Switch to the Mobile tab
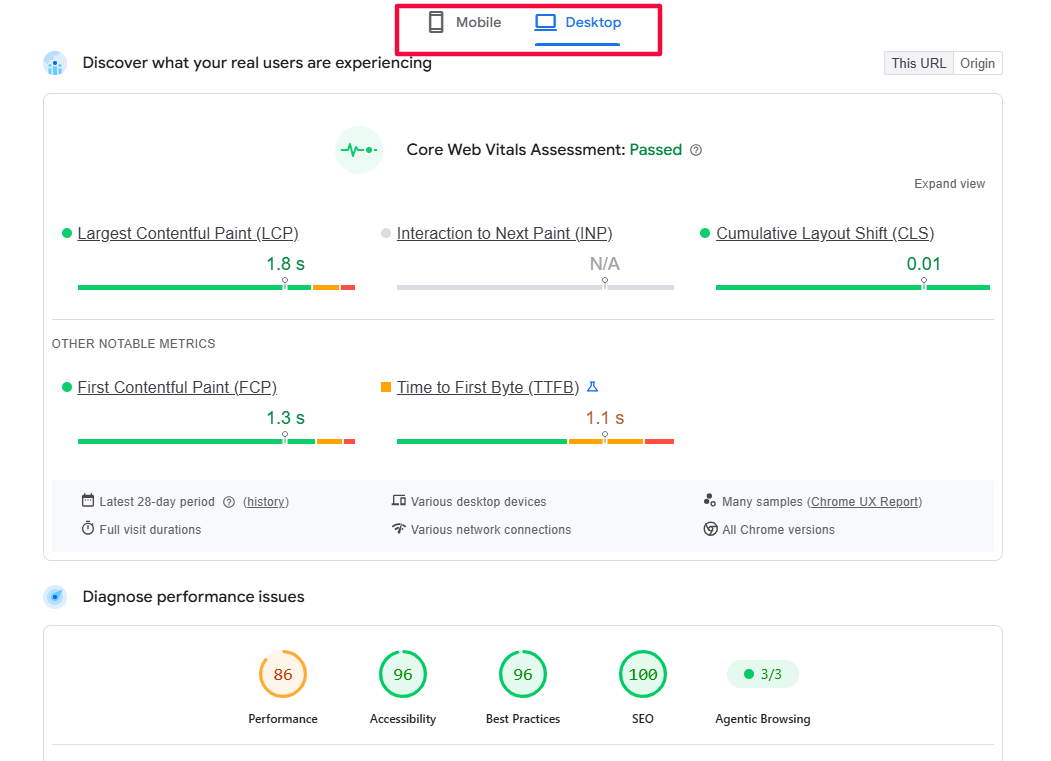The image size is (1051, 761). (465, 22)
